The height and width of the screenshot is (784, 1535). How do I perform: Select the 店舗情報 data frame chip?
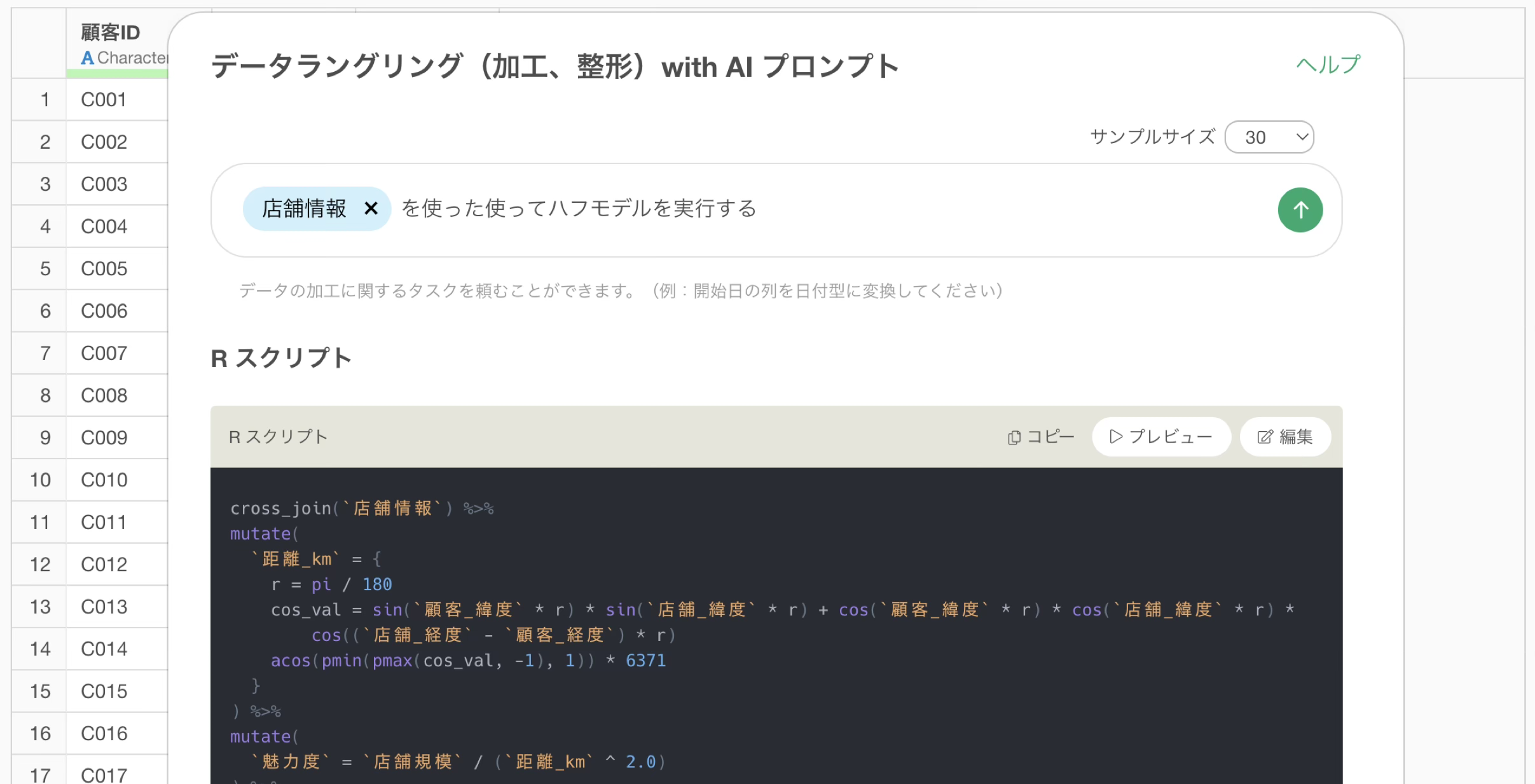click(304, 209)
